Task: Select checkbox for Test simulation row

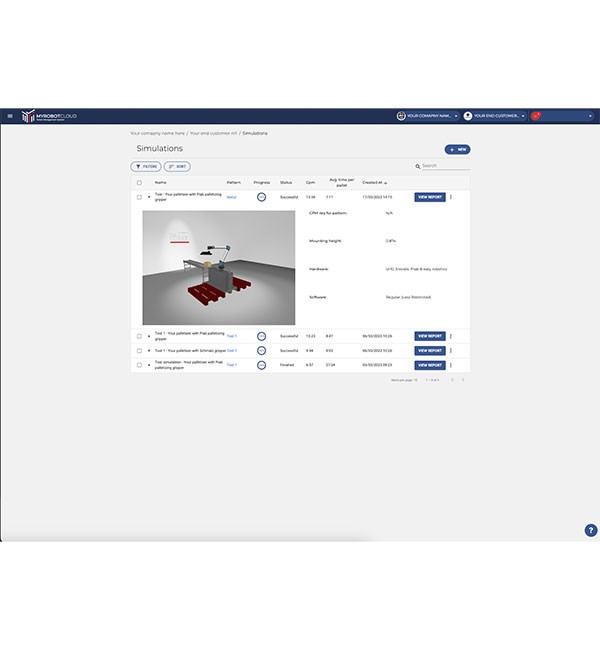Action: [139, 365]
